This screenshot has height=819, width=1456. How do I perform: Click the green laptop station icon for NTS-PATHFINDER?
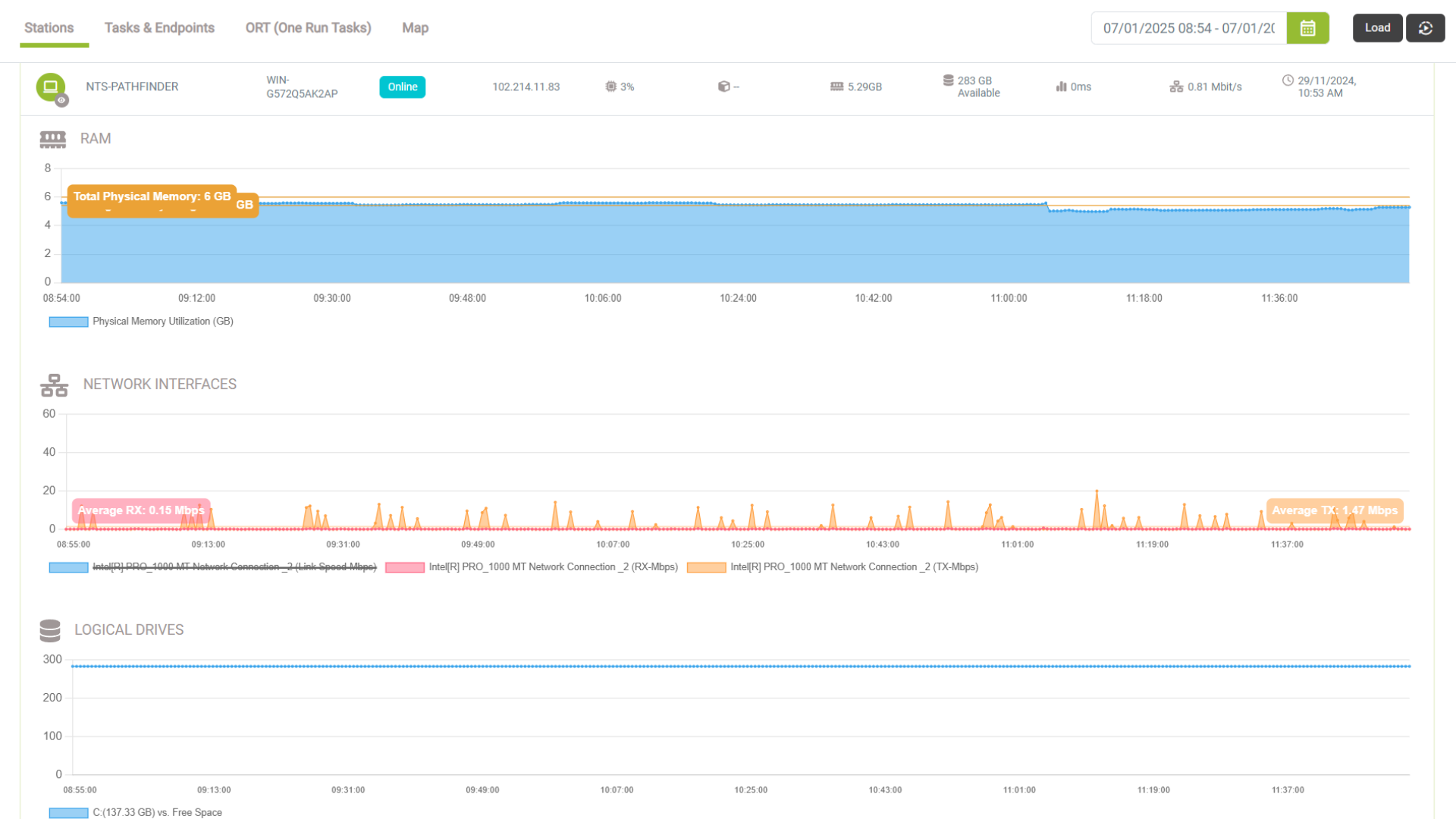coord(50,86)
